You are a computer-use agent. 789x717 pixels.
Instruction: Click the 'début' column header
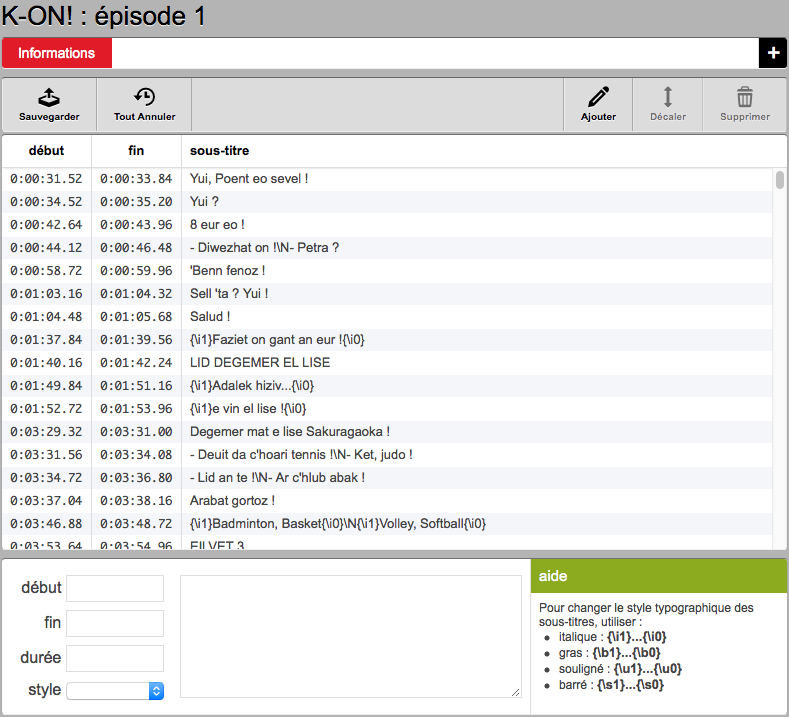47,151
